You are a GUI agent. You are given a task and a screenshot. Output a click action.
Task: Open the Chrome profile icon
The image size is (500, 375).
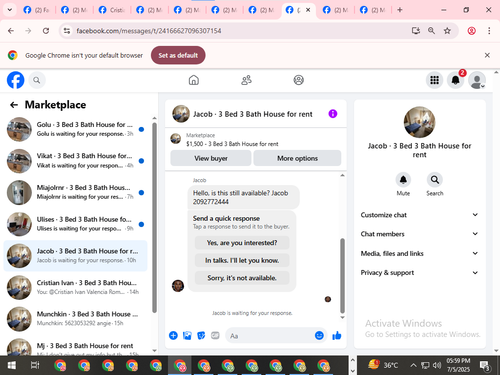pos(471,31)
